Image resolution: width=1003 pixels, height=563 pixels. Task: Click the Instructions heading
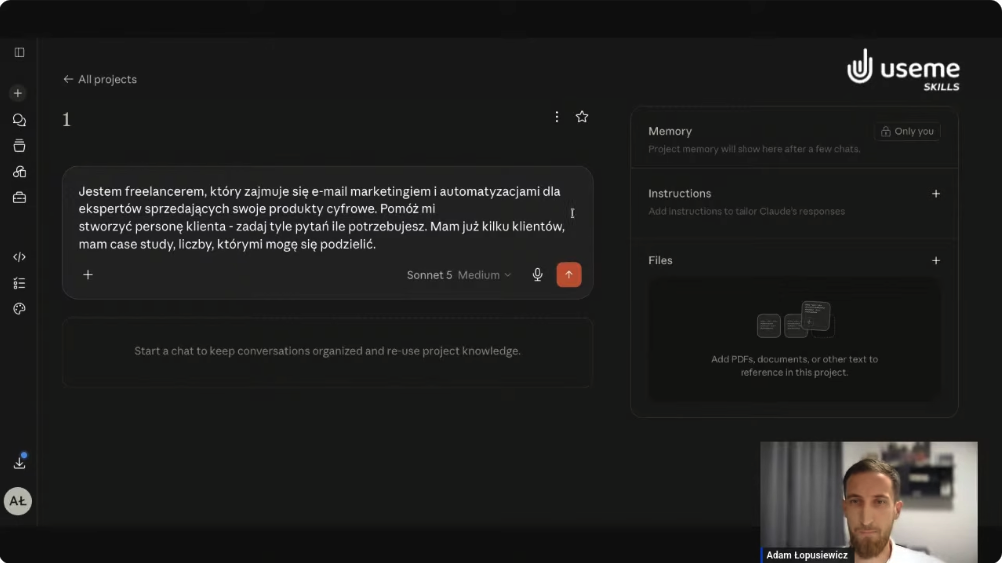[x=679, y=193]
